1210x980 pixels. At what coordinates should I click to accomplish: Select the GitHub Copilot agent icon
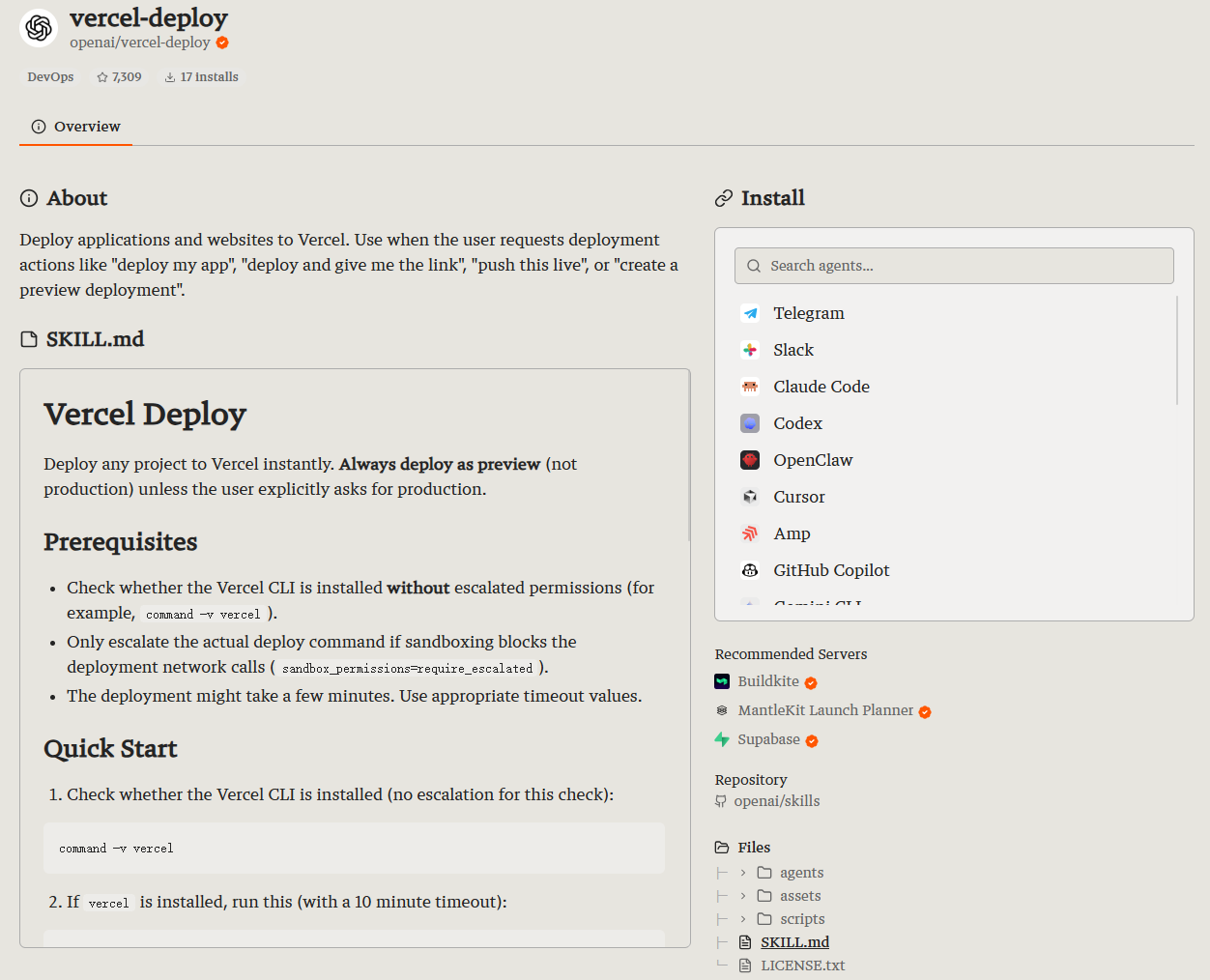click(750, 570)
